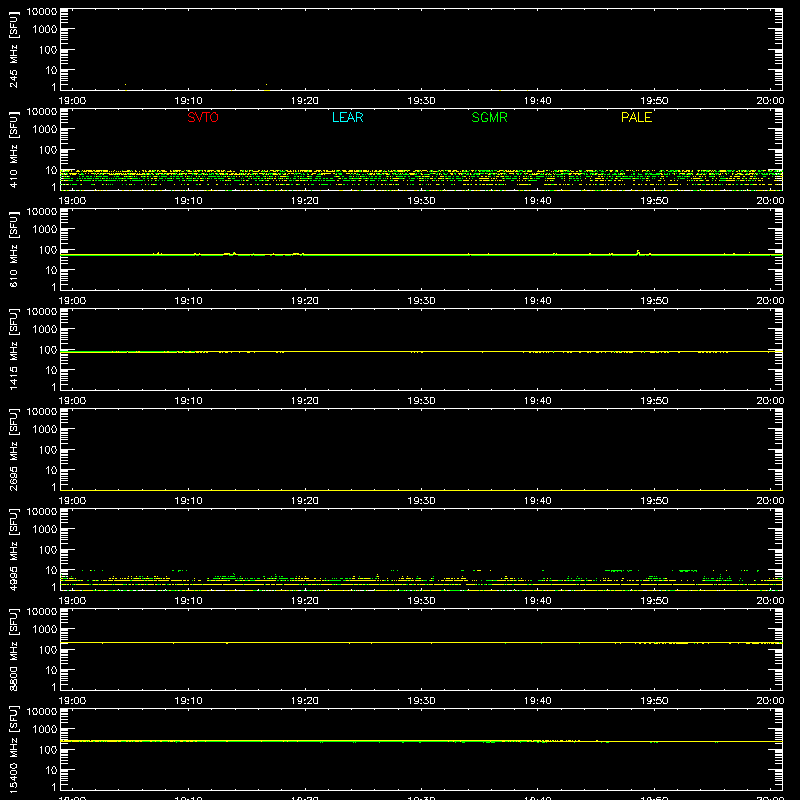800x800 pixels.
Task: Click the 10000 tick label of 245 MHz panel
Action: coord(42,12)
